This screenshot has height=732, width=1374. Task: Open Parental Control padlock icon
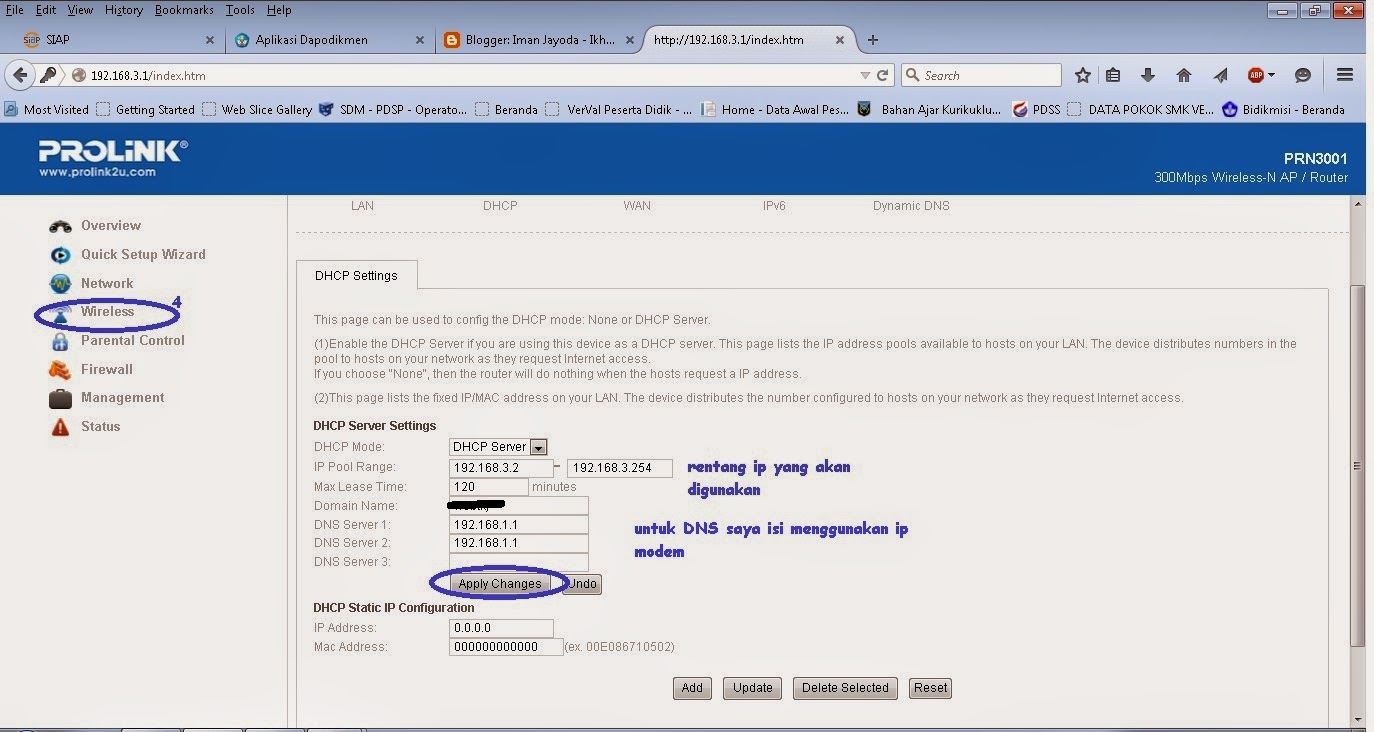pos(60,340)
